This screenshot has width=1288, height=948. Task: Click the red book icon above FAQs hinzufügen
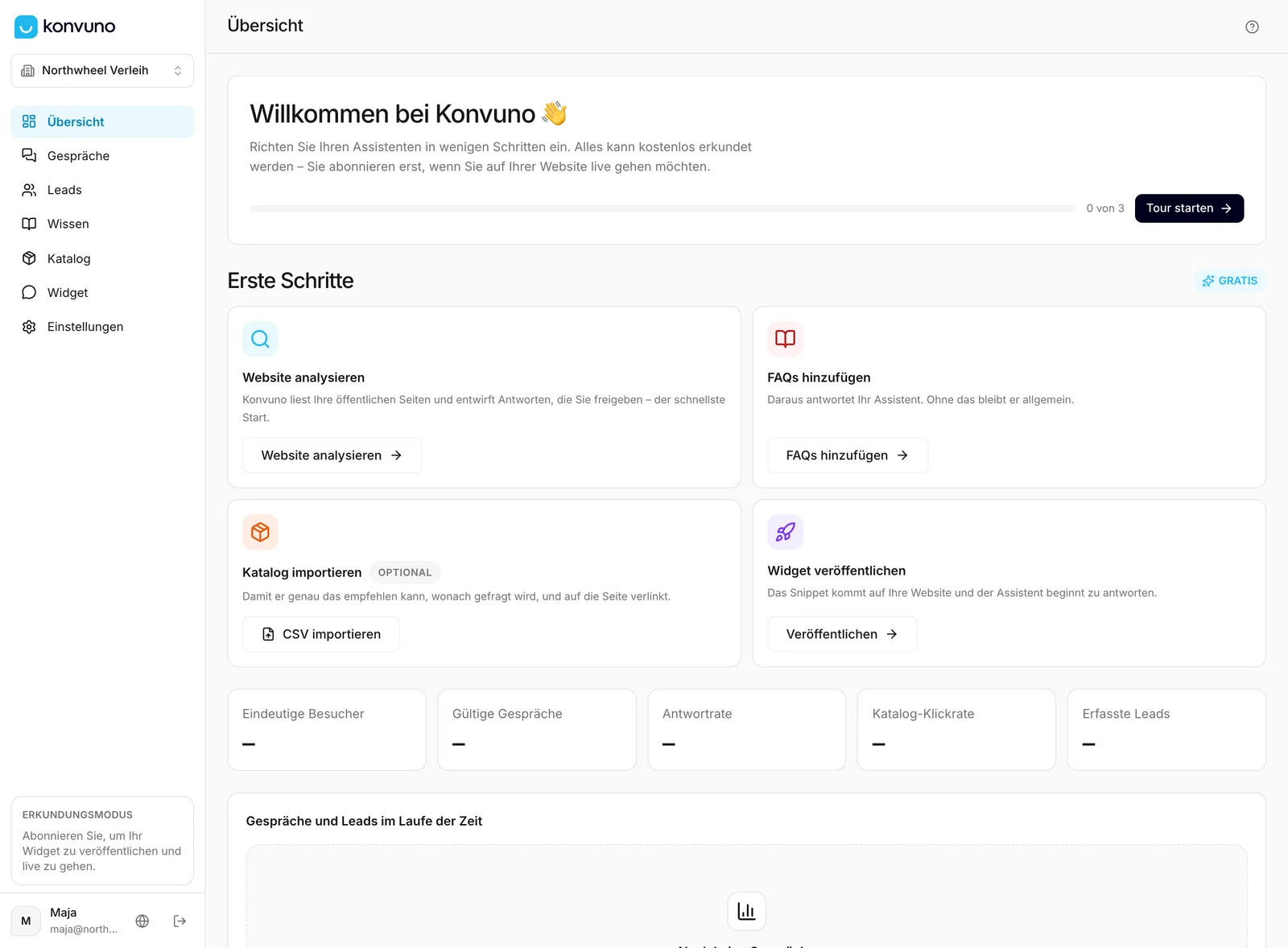click(785, 339)
